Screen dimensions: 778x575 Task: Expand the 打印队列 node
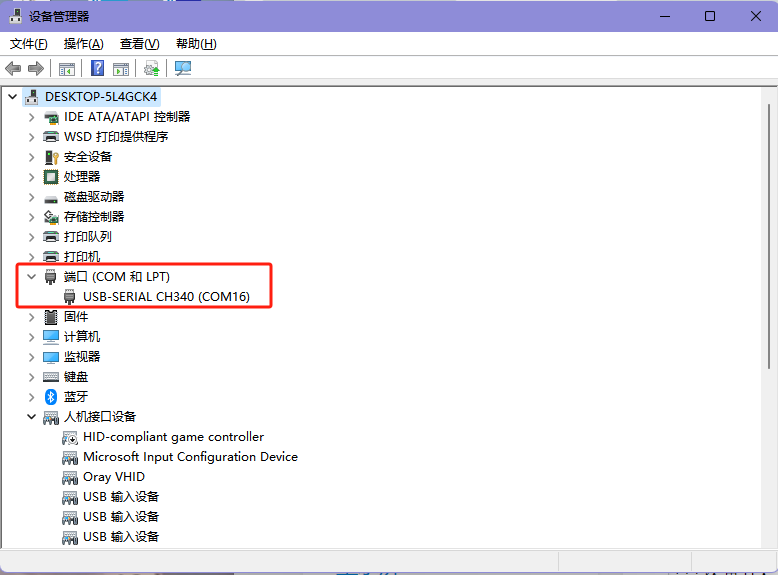click(32, 237)
